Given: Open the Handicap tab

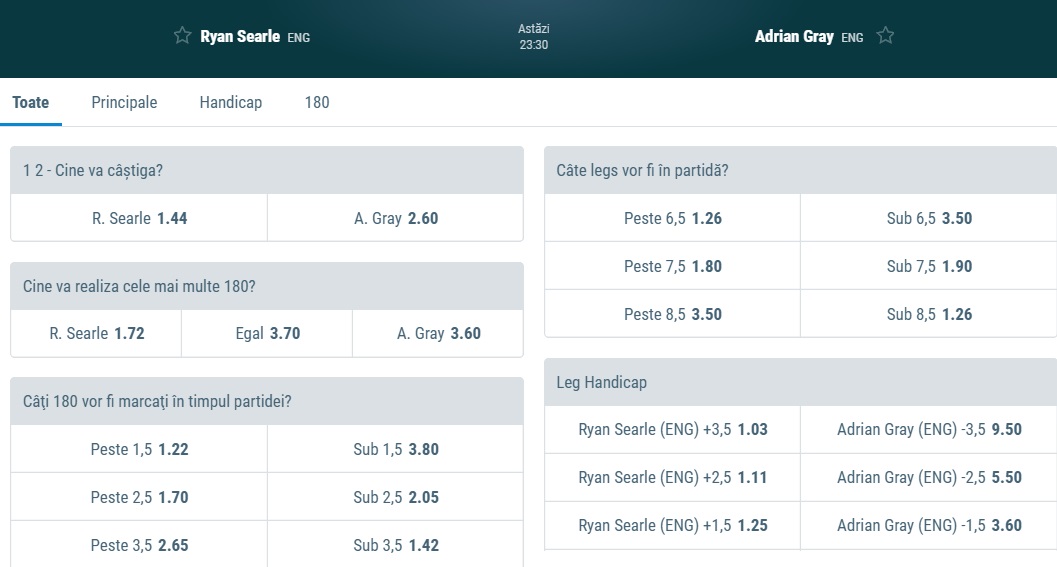Looking at the screenshot, I should tap(231, 102).
